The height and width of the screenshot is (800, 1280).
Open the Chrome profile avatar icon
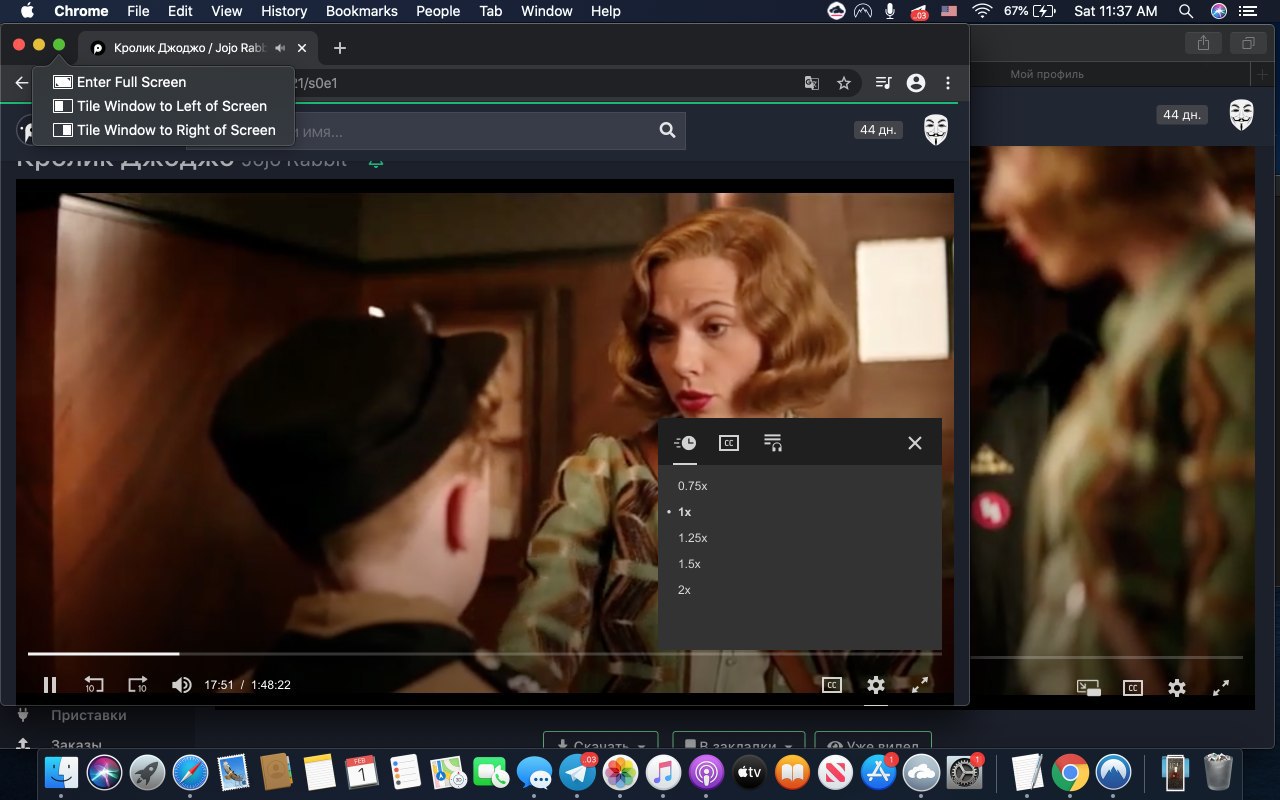[915, 83]
